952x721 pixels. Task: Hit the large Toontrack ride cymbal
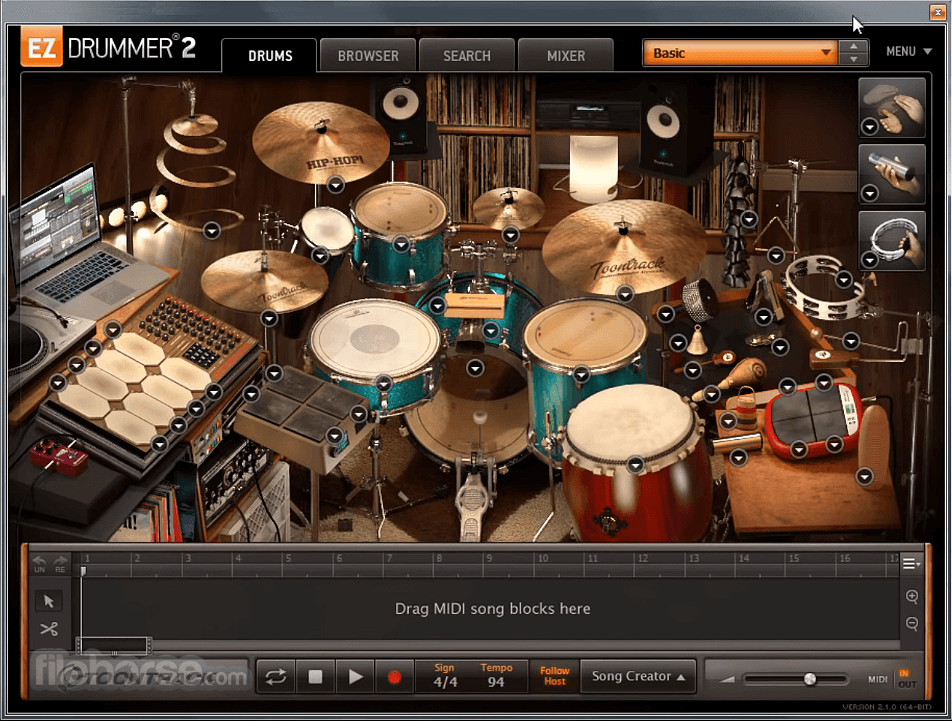coord(624,246)
